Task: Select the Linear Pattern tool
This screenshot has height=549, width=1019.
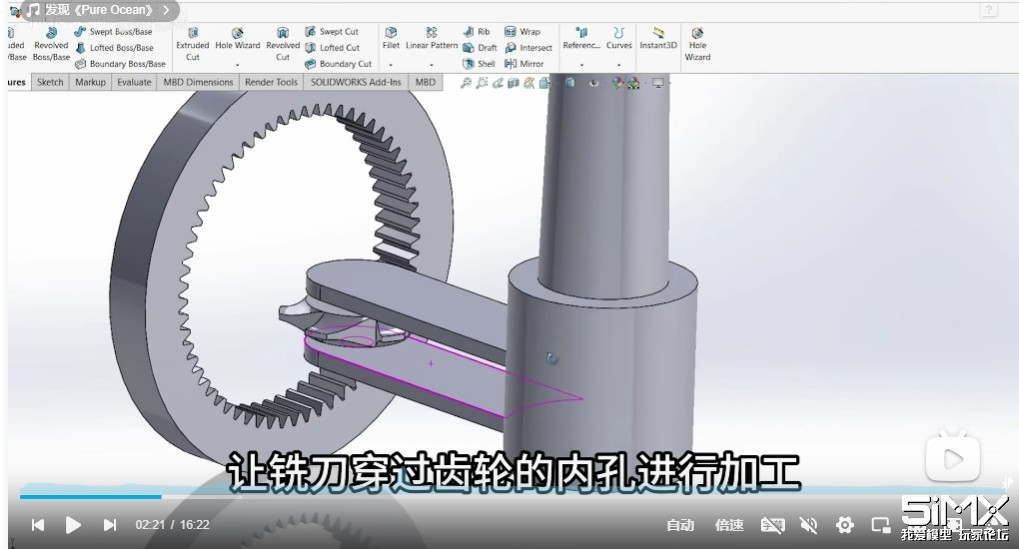Action: pyautogui.click(x=432, y=38)
